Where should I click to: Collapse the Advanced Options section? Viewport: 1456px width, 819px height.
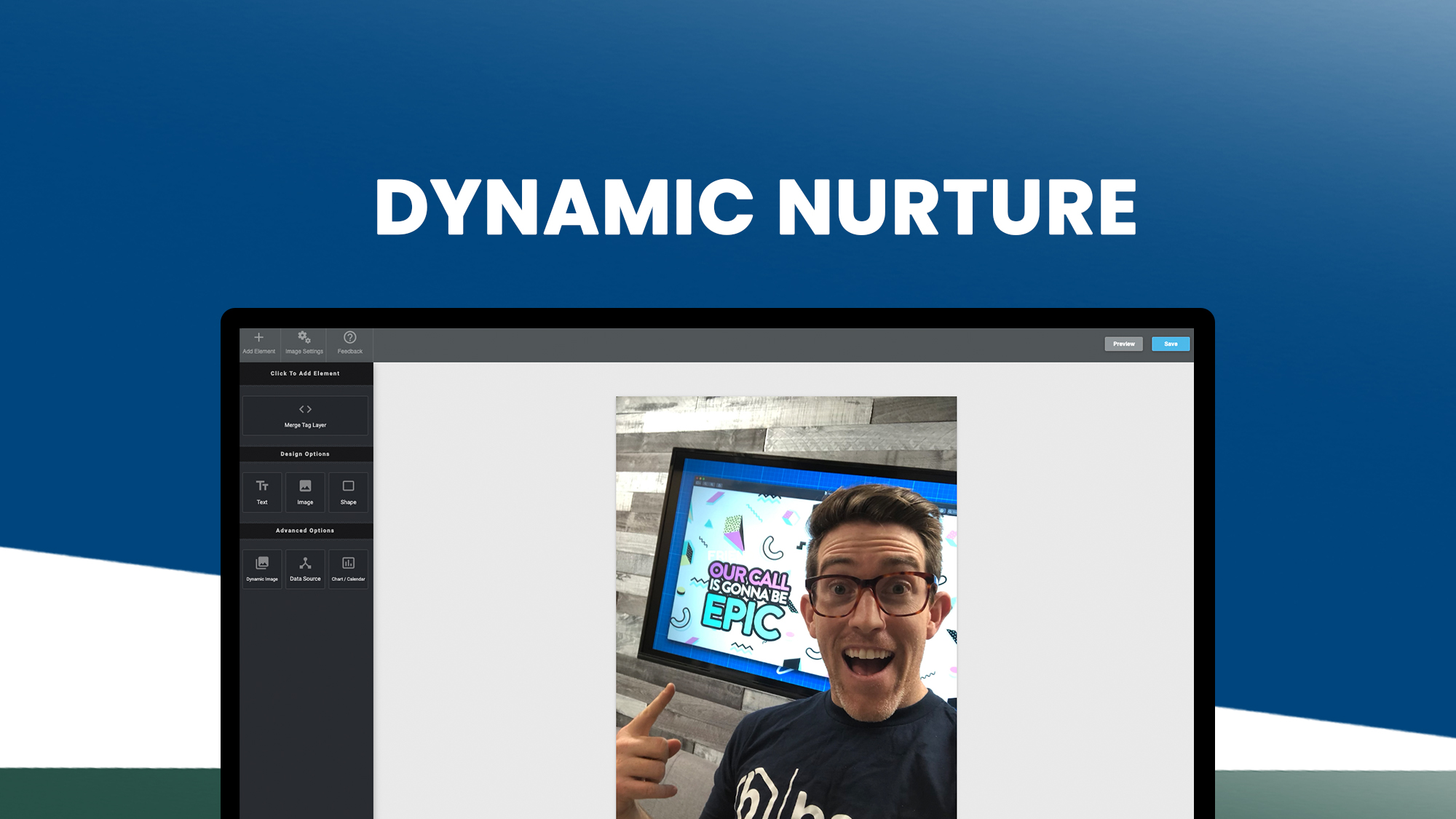tap(305, 530)
